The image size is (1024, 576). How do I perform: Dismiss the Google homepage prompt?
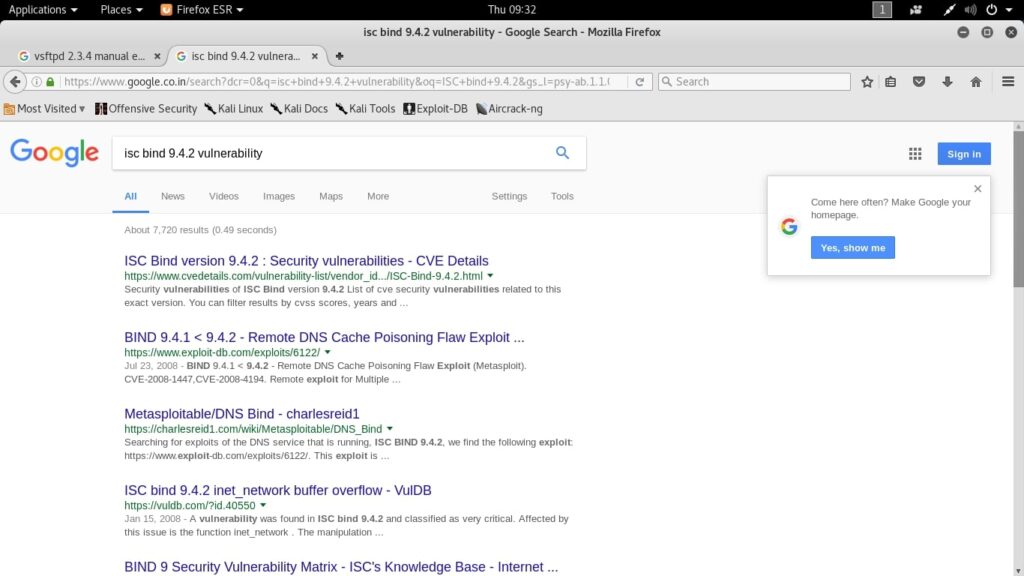point(978,189)
